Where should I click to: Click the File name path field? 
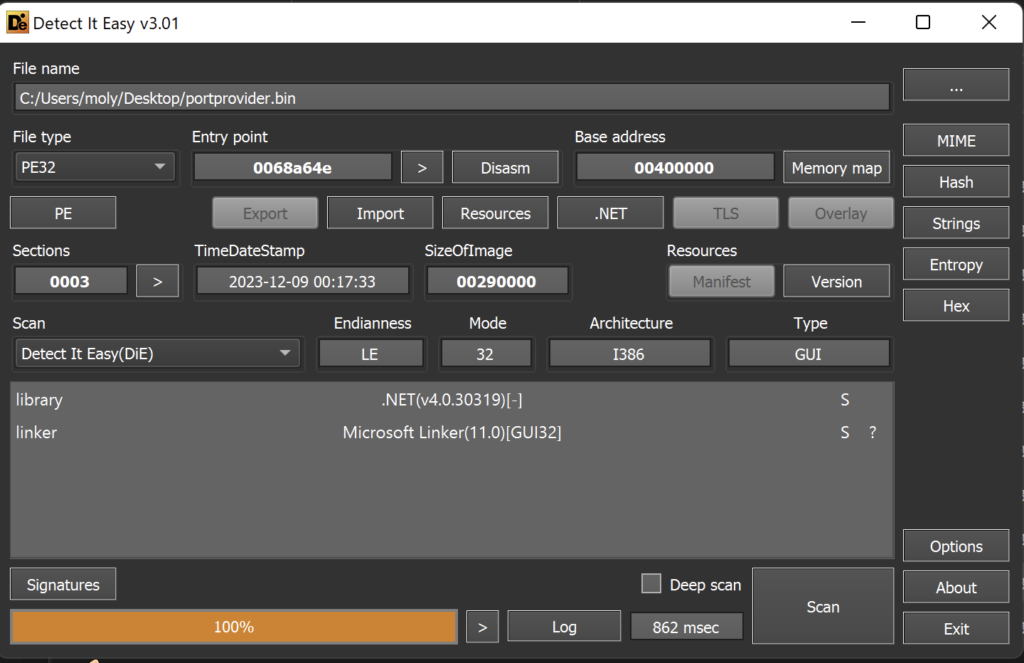pos(452,98)
